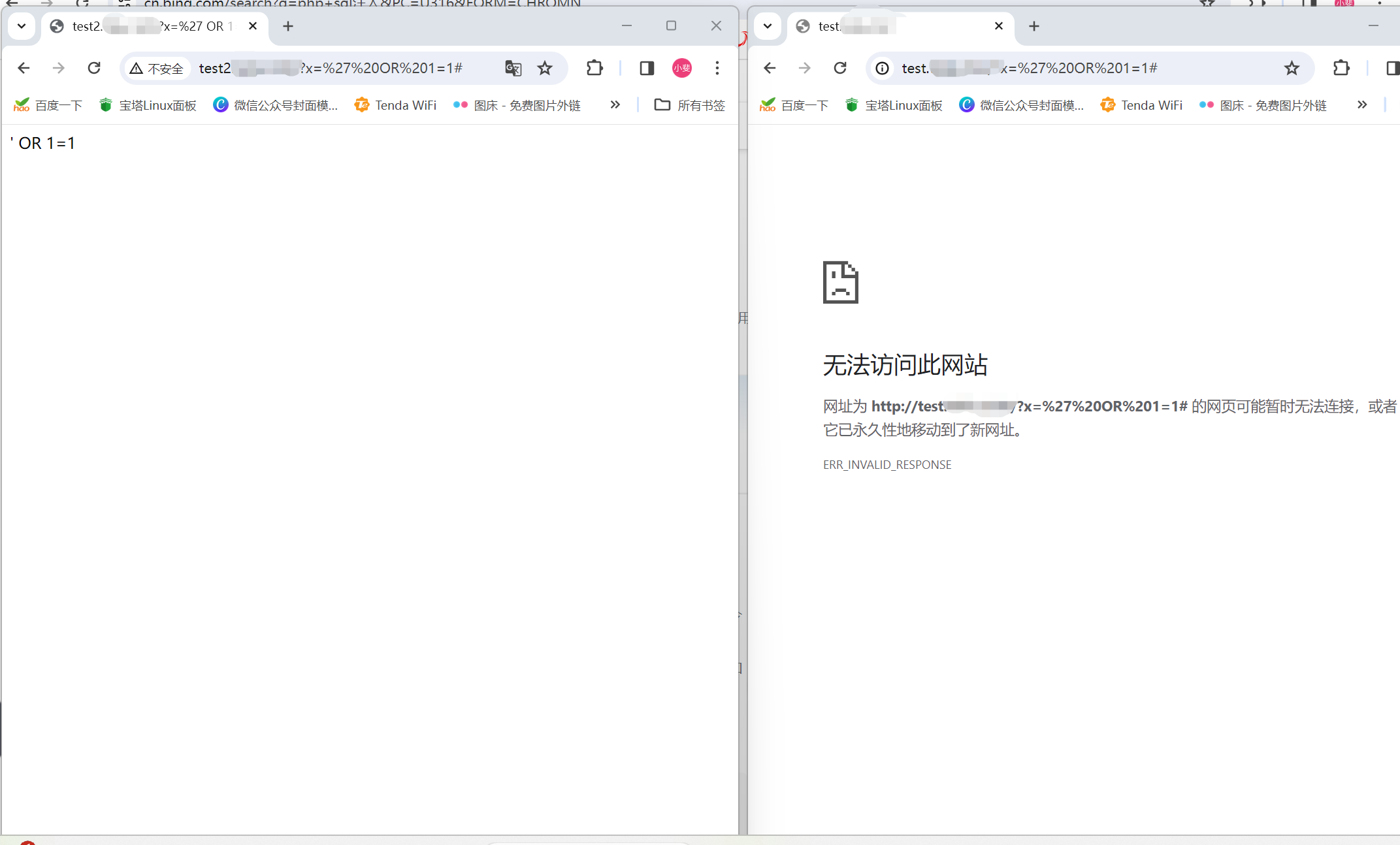Close the test tab in right window
This screenshot has width=1400, height=845.
999,26
